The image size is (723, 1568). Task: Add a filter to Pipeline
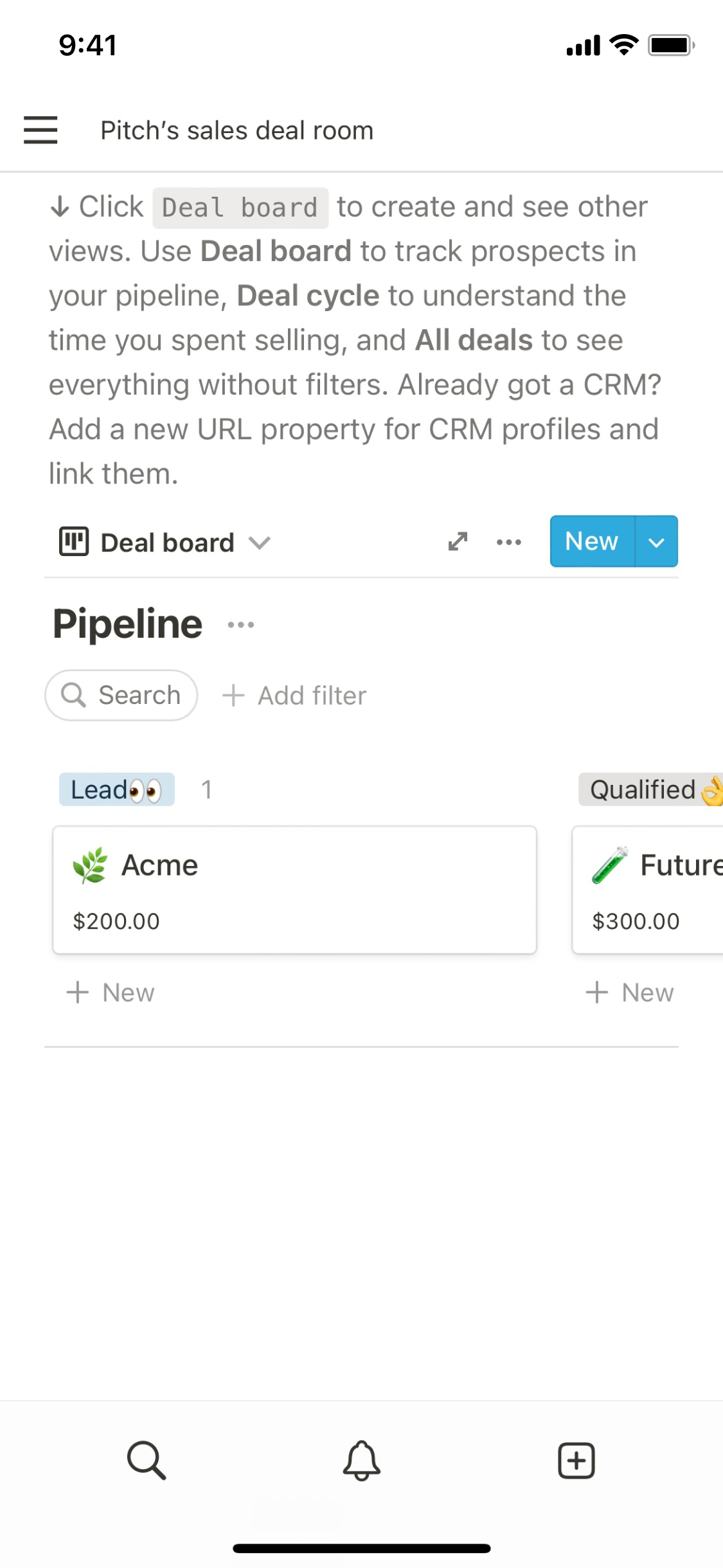tap(294, 696)
